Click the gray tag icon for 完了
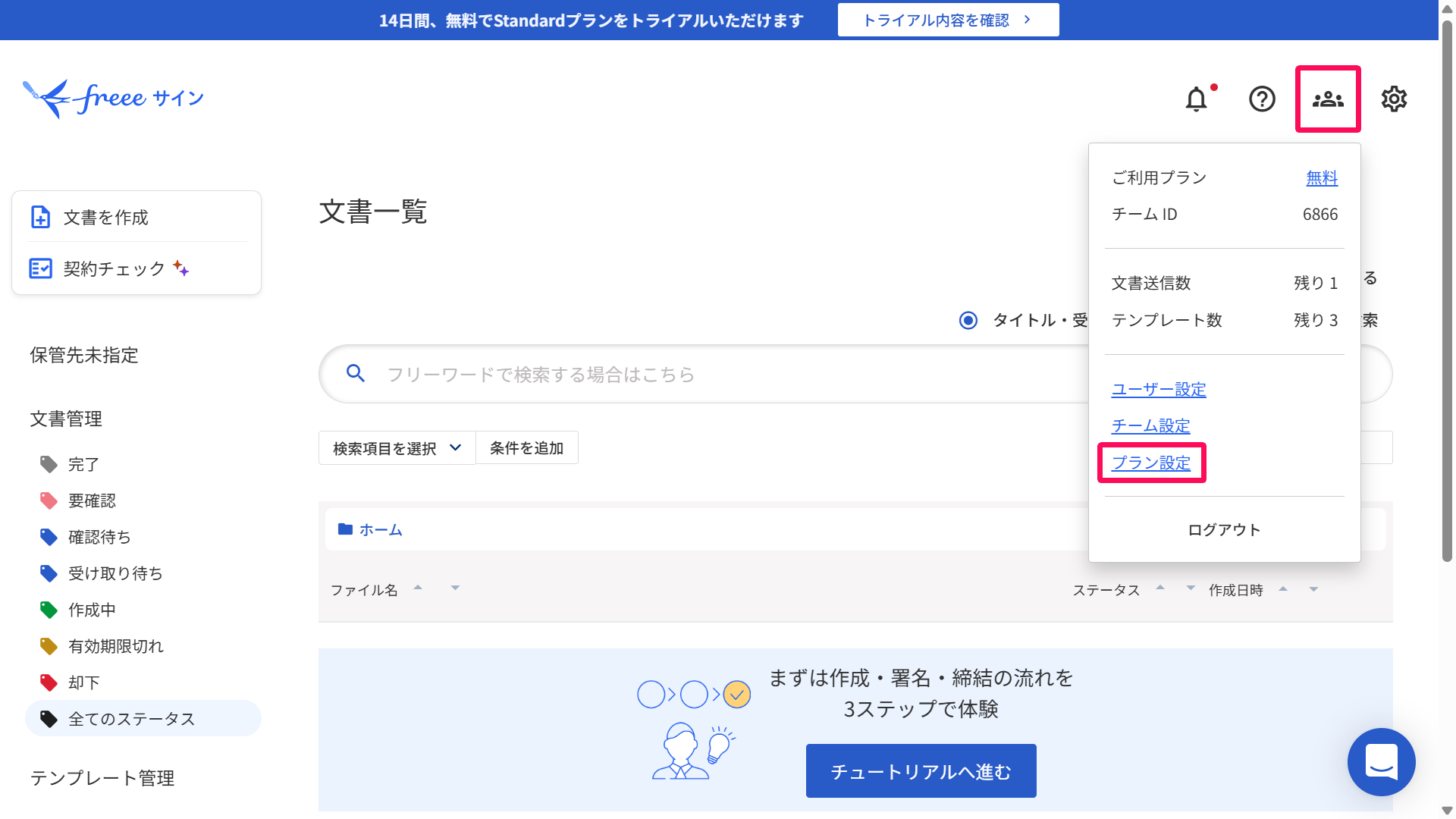 tap(49, 464)
